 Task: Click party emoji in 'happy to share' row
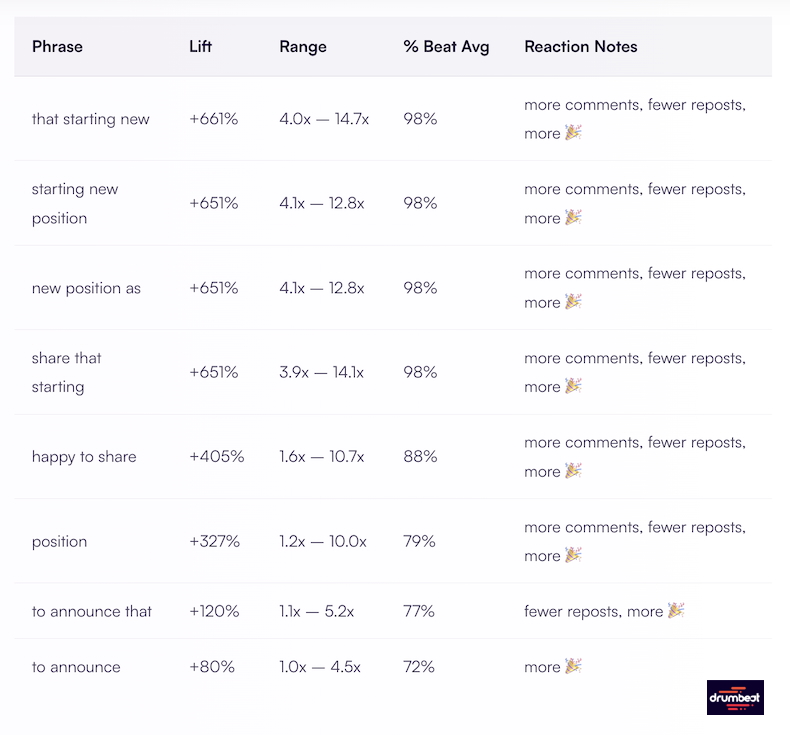(573, 471)
